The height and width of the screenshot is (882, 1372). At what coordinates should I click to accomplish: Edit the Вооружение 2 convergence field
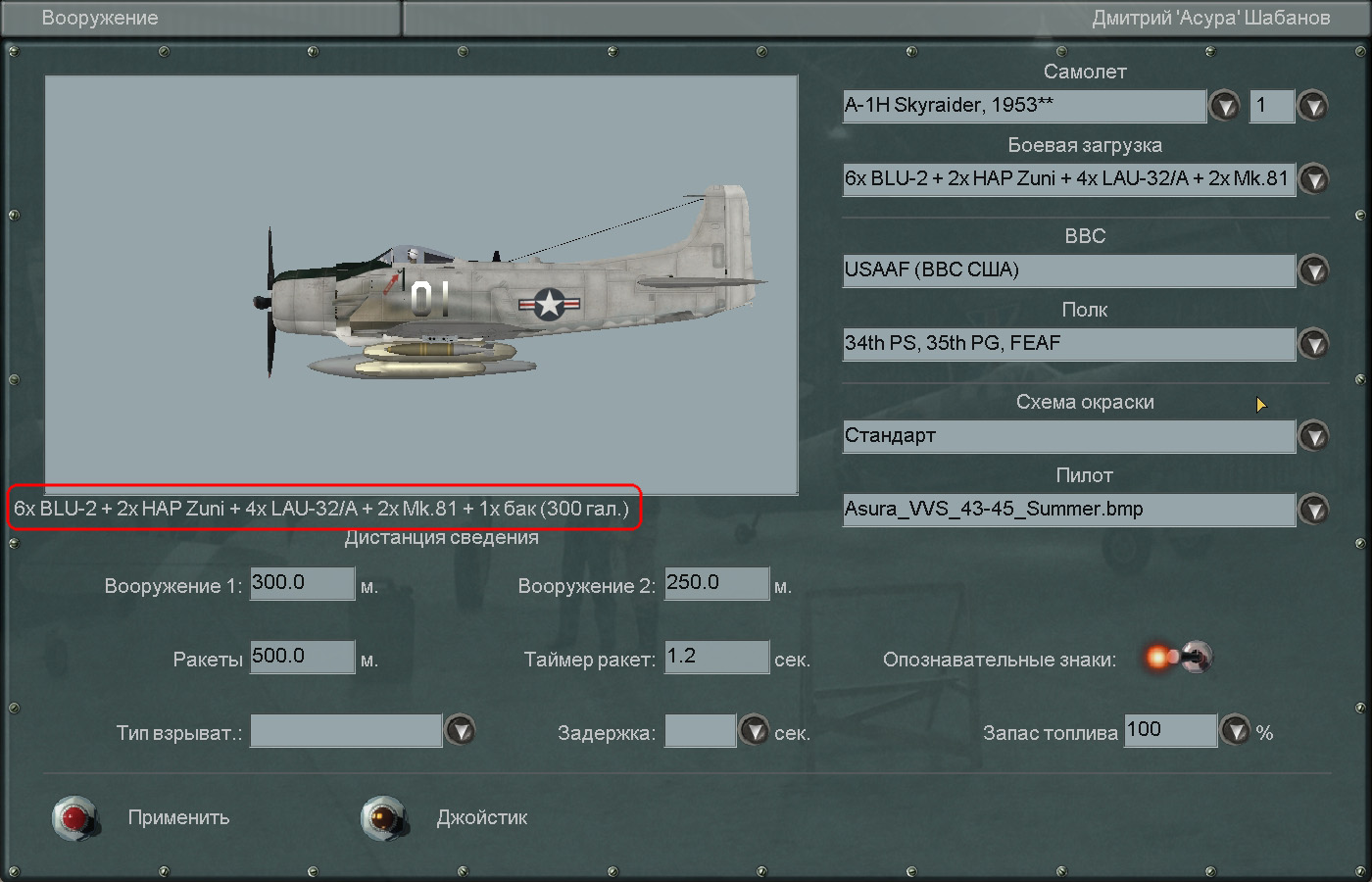716,583
